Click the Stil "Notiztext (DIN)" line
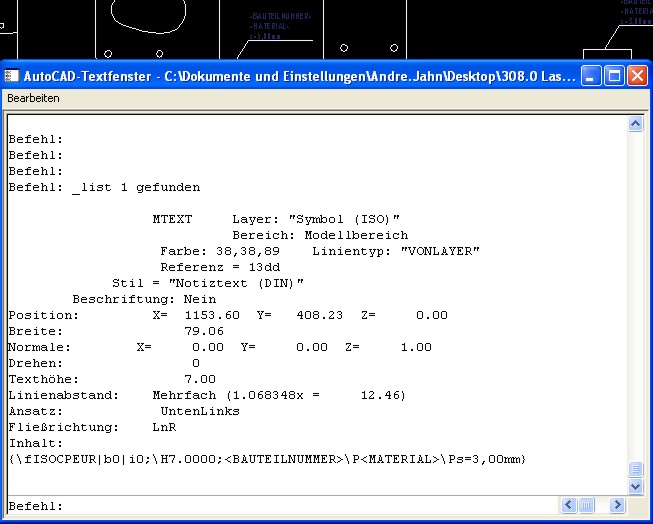This screenshot has height=524, width=653. [x=208, y=283]
